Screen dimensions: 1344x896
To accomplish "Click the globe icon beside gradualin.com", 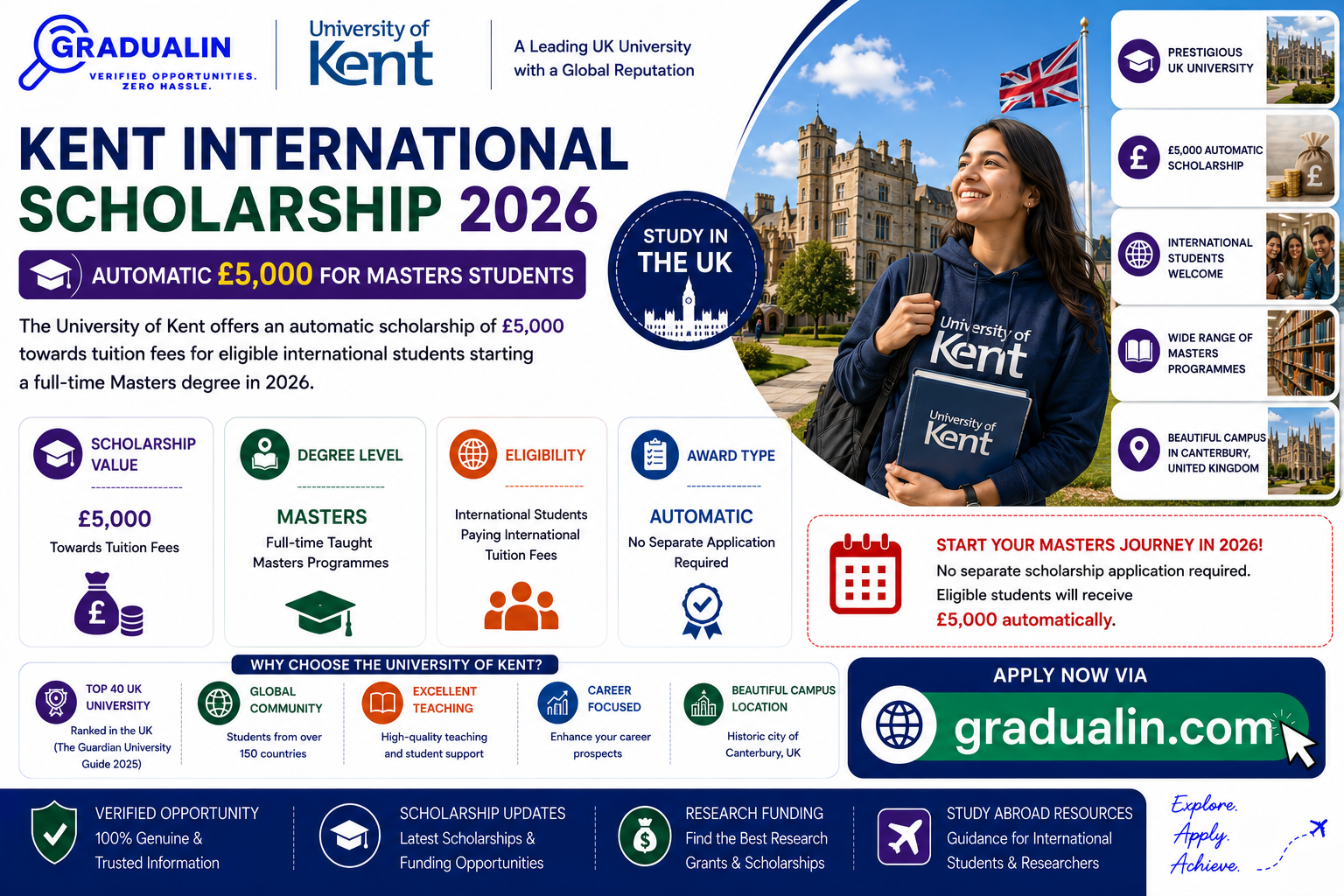I will 899,725.
